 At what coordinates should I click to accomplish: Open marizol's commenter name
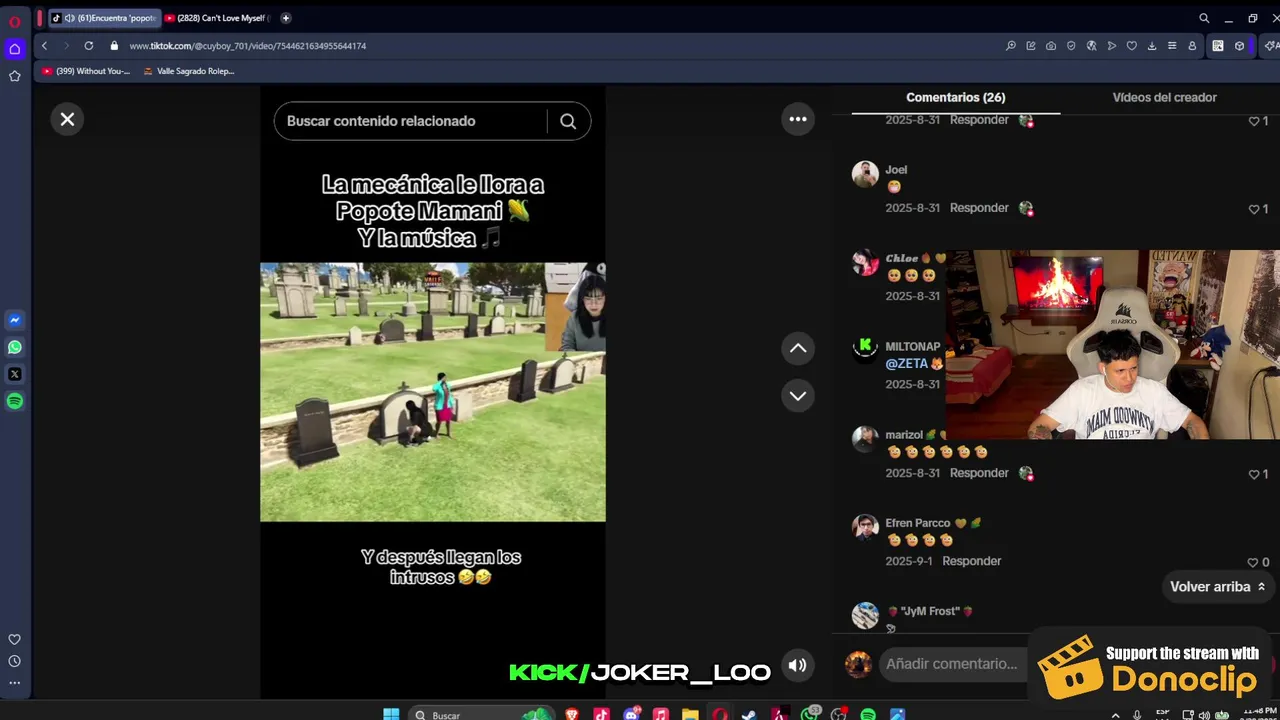(x=903, y=435)
